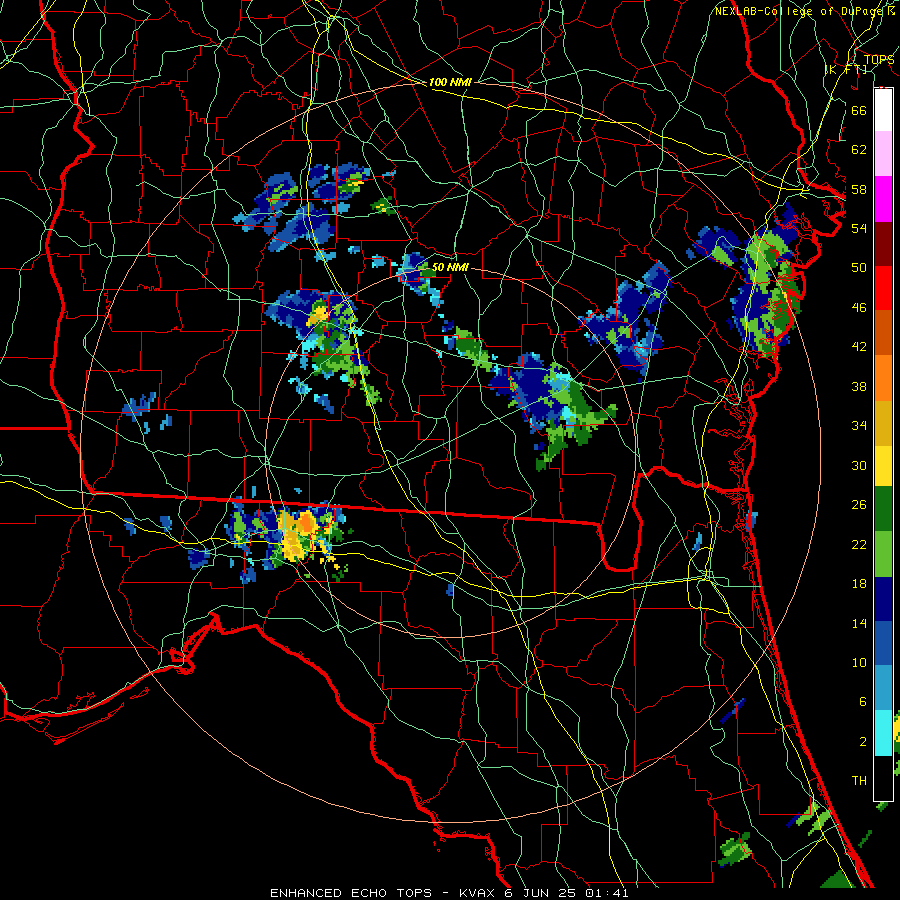Click the legend value '10'
The image size is (900, 900).
(x=859, y=662)
